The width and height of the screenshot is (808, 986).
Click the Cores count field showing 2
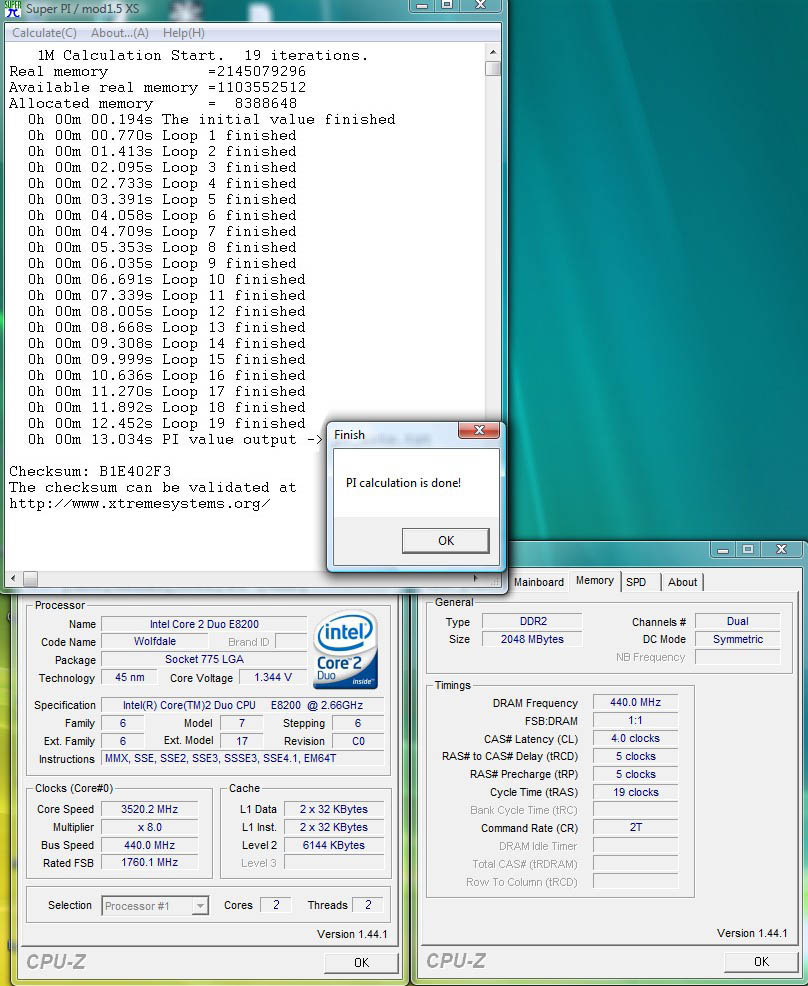click(275, 905)
